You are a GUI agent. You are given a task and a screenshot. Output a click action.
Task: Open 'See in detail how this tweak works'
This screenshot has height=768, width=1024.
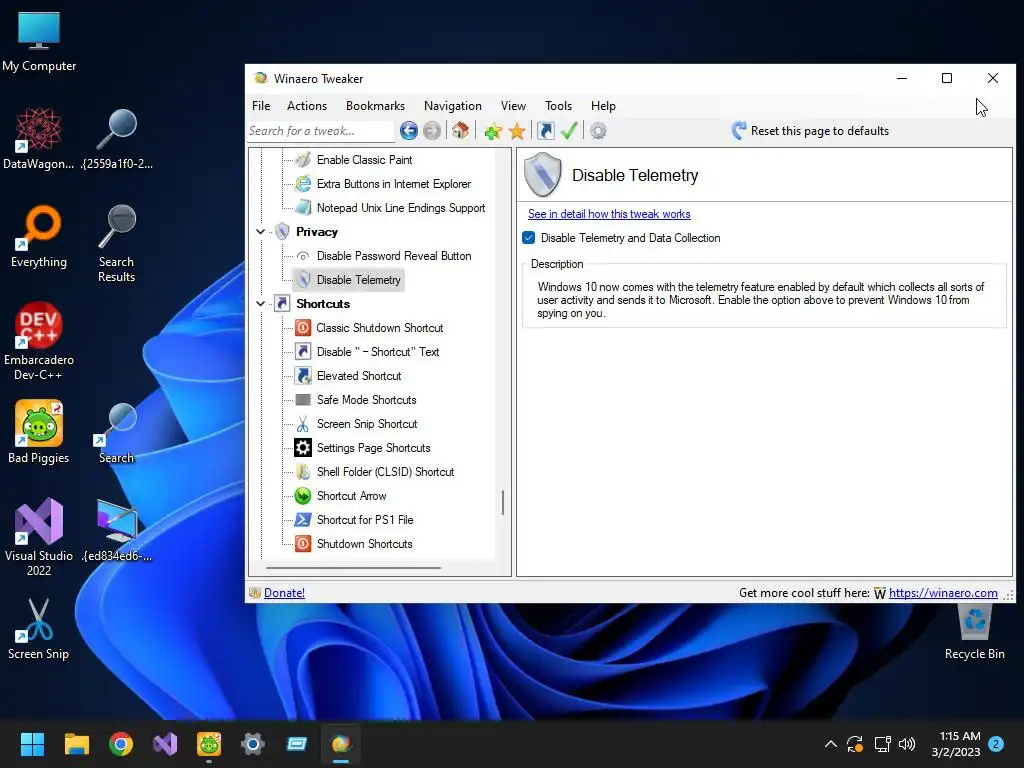[609, 214]
